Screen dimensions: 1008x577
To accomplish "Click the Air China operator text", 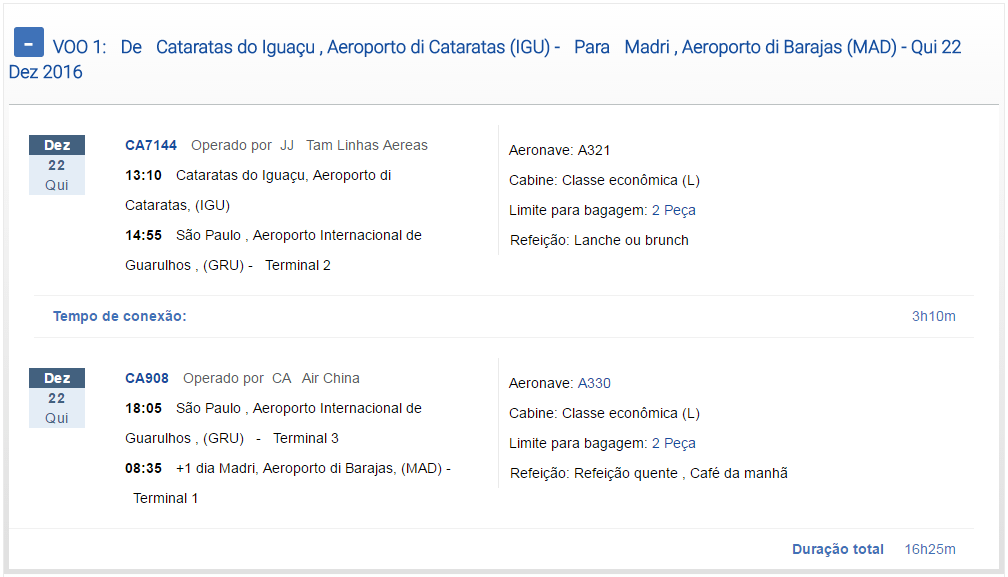I will point(330,378).
